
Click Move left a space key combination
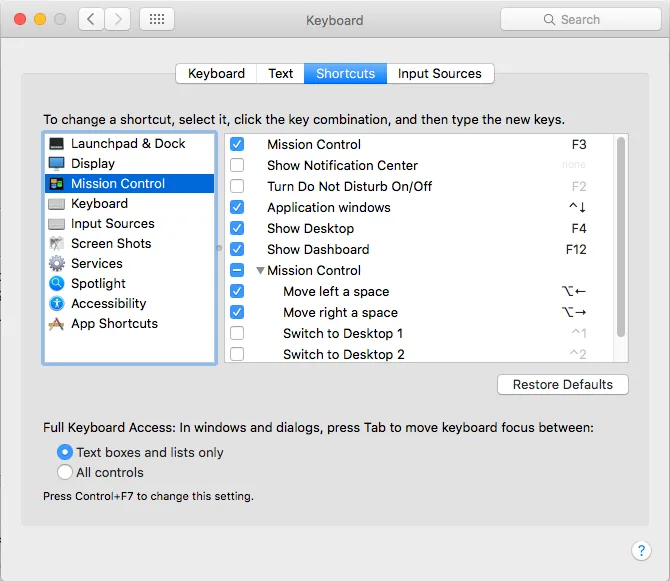click(x=573, y=291)
